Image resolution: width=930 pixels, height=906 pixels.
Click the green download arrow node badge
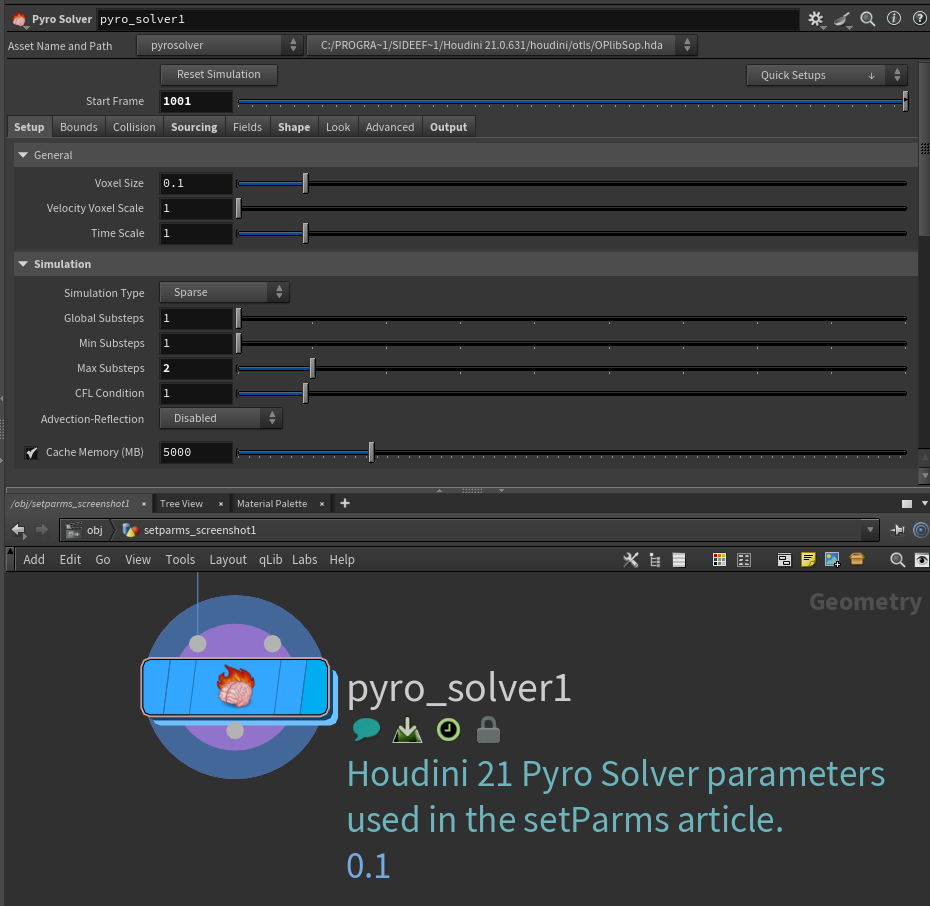407,730
